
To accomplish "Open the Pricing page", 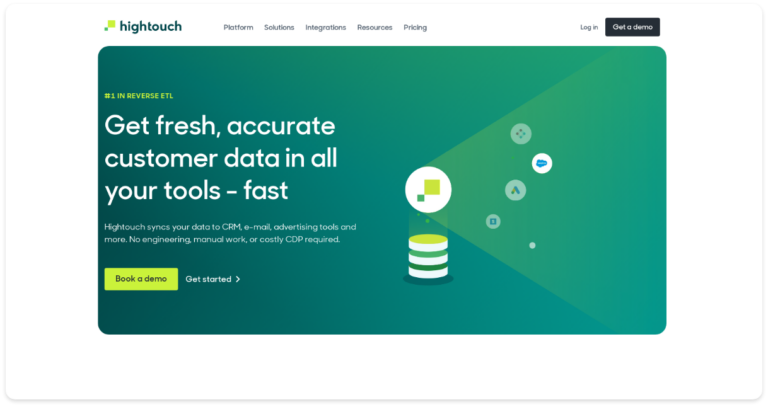I will click(415, 27).
